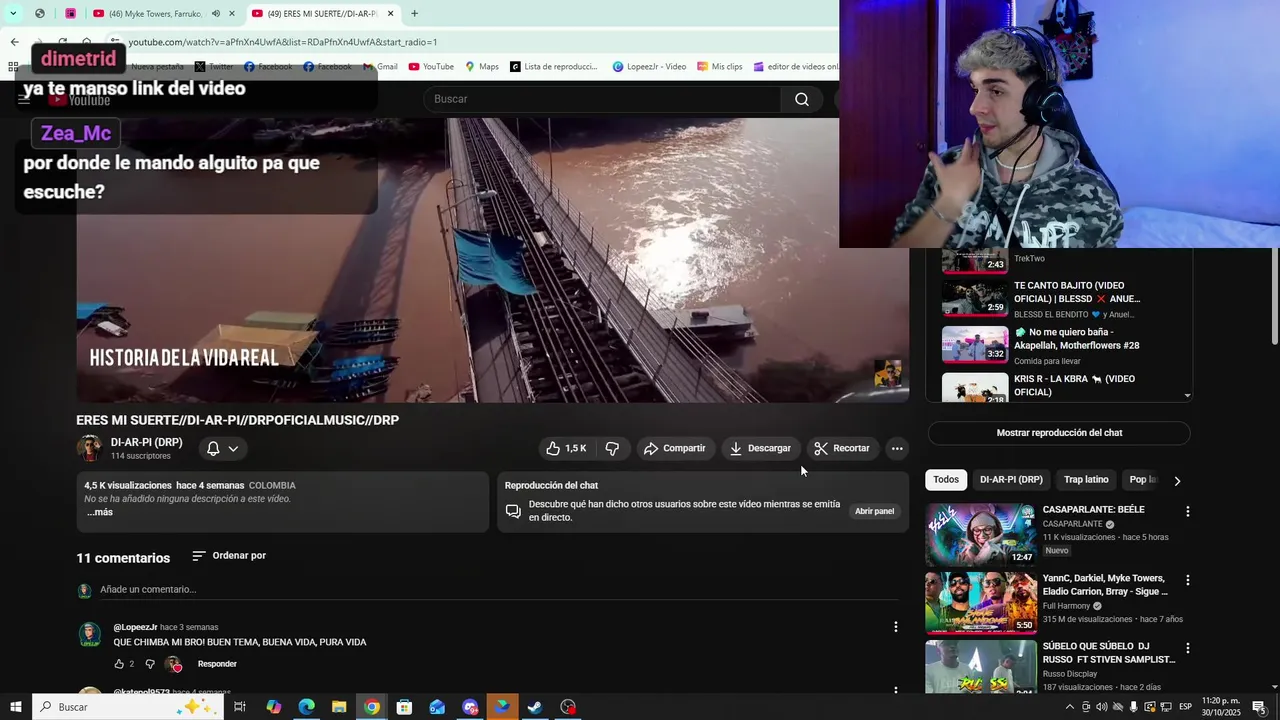This screenshot has height=720, width=1280.
Task: Open the CASAPARLANTE: BEÉLE video thumbnail
Action: point(981,534)
